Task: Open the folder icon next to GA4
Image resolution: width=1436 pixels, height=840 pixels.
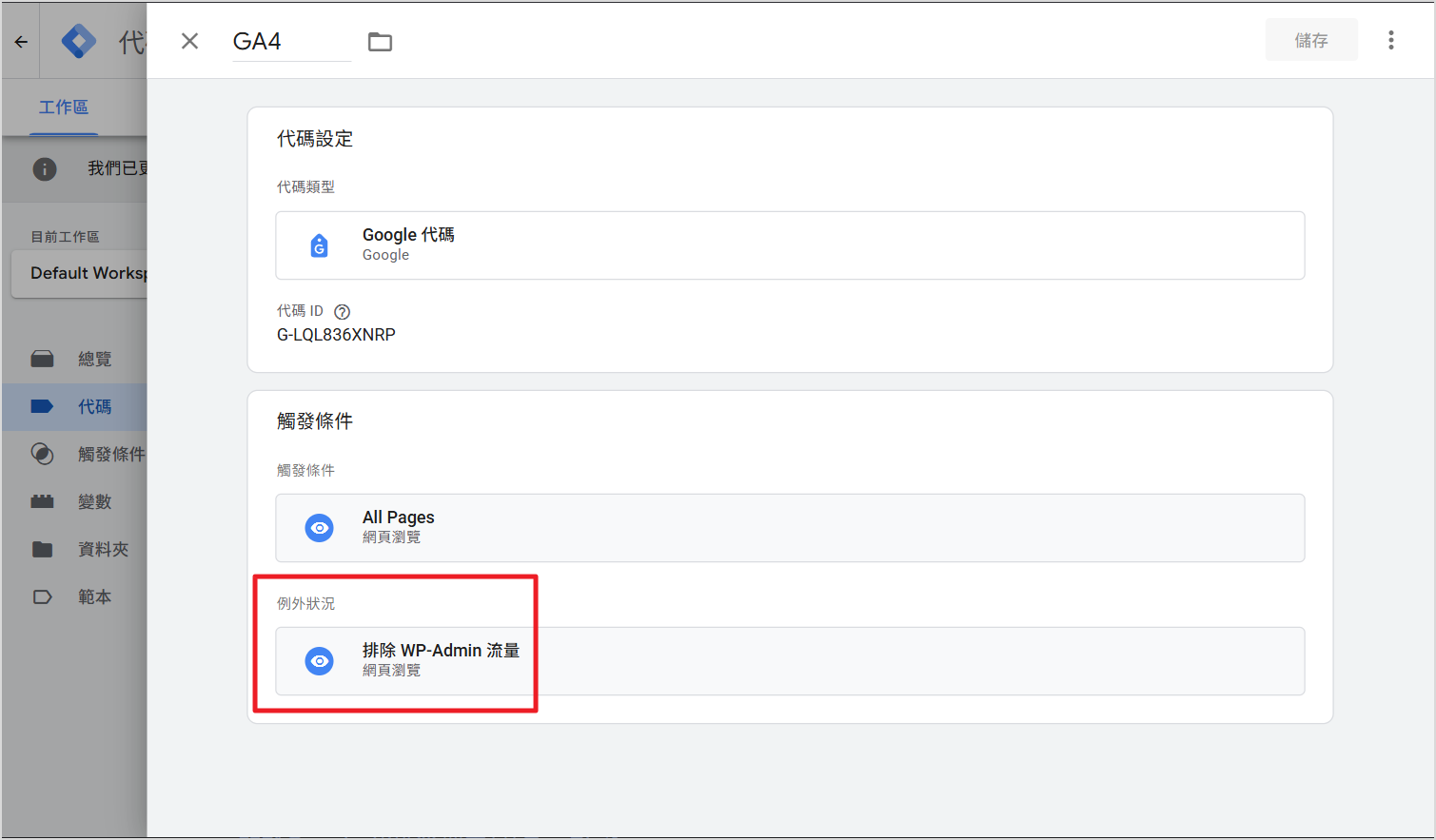Action: coord(380,41)
